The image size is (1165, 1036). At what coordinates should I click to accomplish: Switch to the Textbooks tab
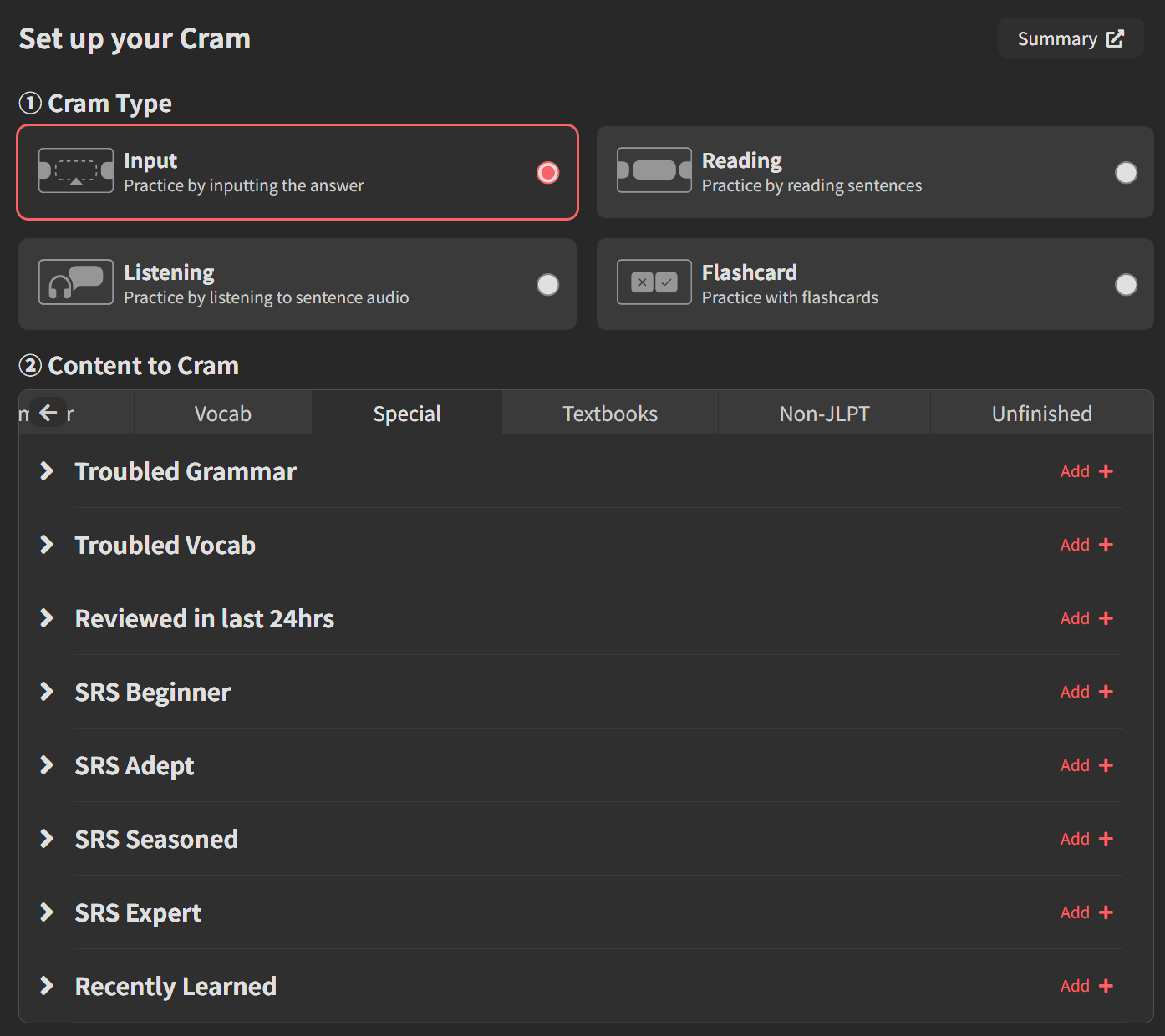pyautogui.click(x=609, y=414)
